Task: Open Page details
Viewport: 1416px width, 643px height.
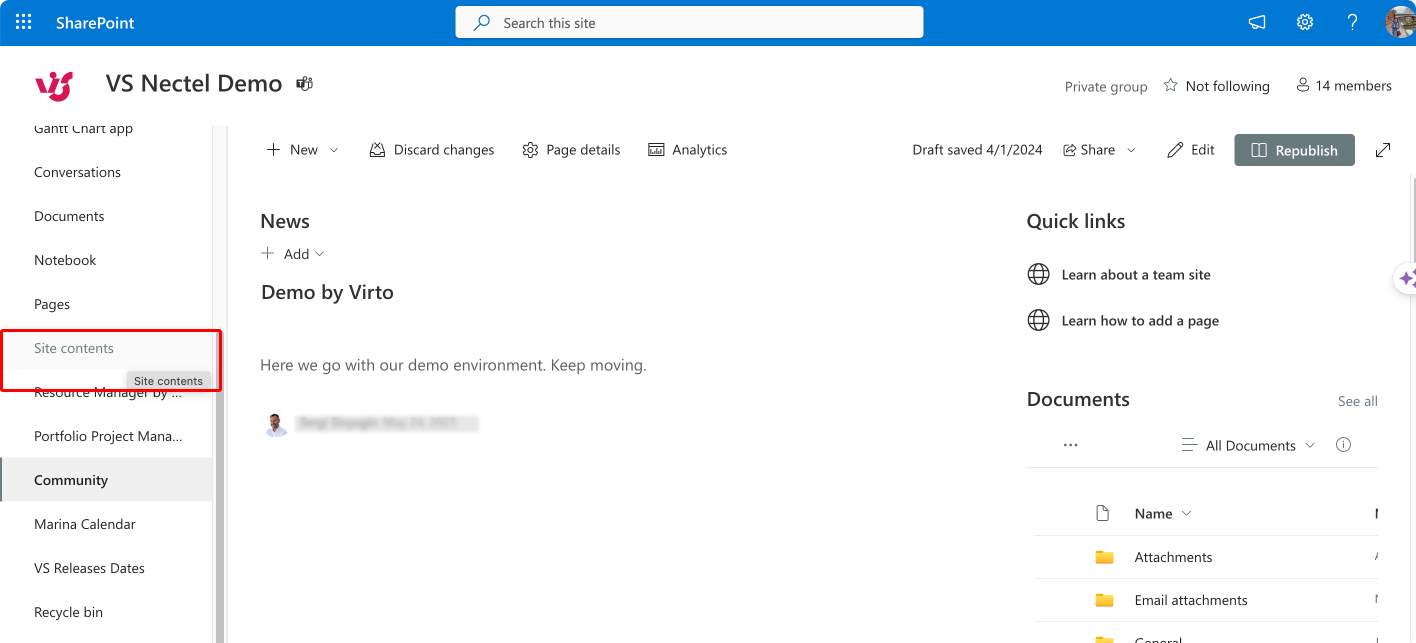Action: (571, 150)
